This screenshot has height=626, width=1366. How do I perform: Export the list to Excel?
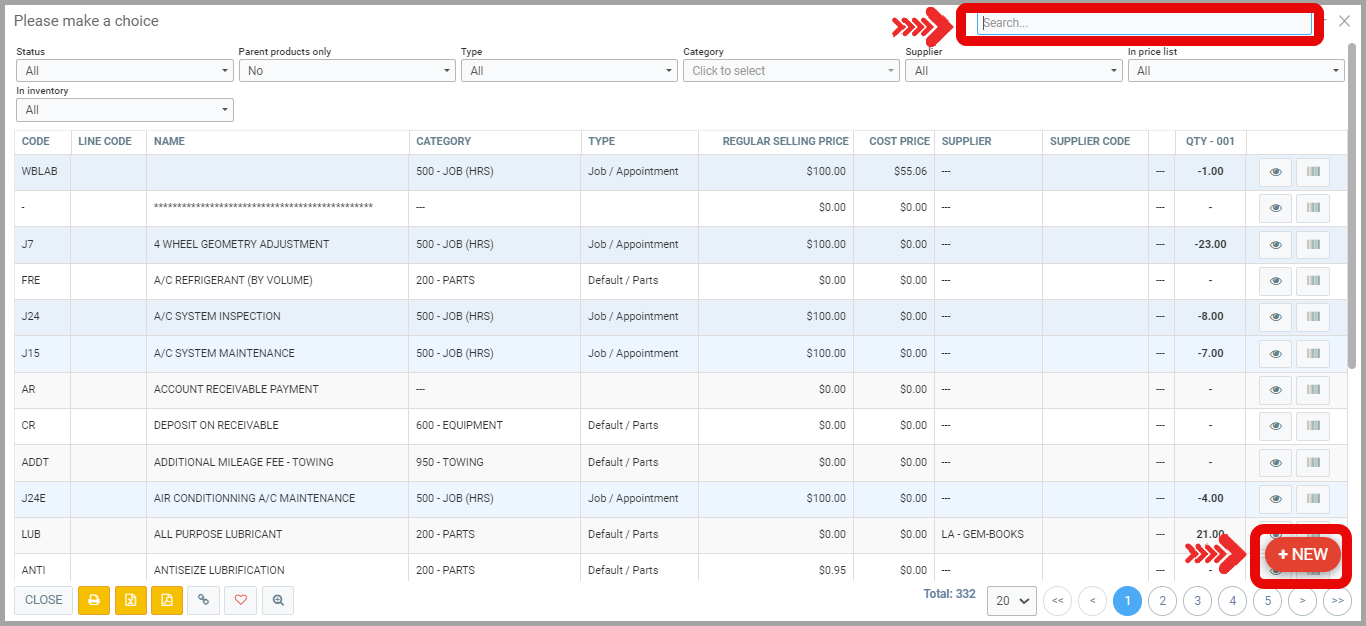pyautogui.click(x=130, y=600)
